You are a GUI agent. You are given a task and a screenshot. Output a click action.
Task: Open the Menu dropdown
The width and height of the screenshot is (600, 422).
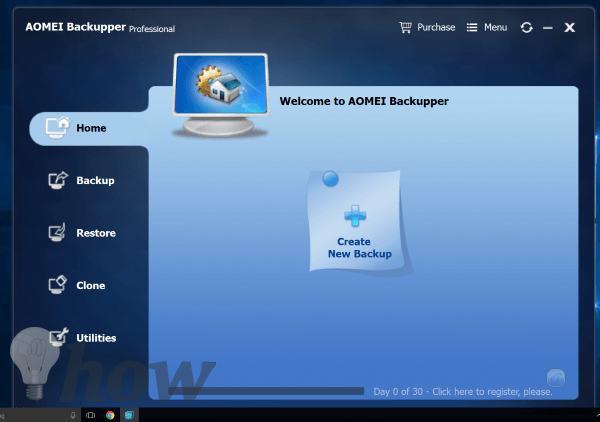pyautogui.click(x=495, y=28)
